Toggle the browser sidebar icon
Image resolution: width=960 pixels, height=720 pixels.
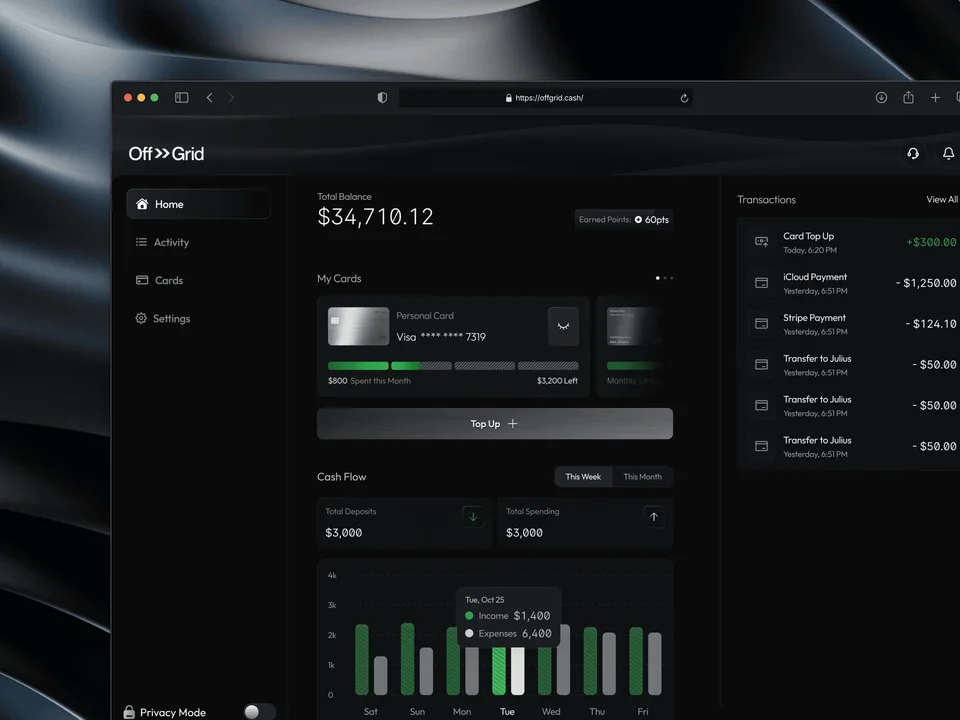(x=182, y=97)
